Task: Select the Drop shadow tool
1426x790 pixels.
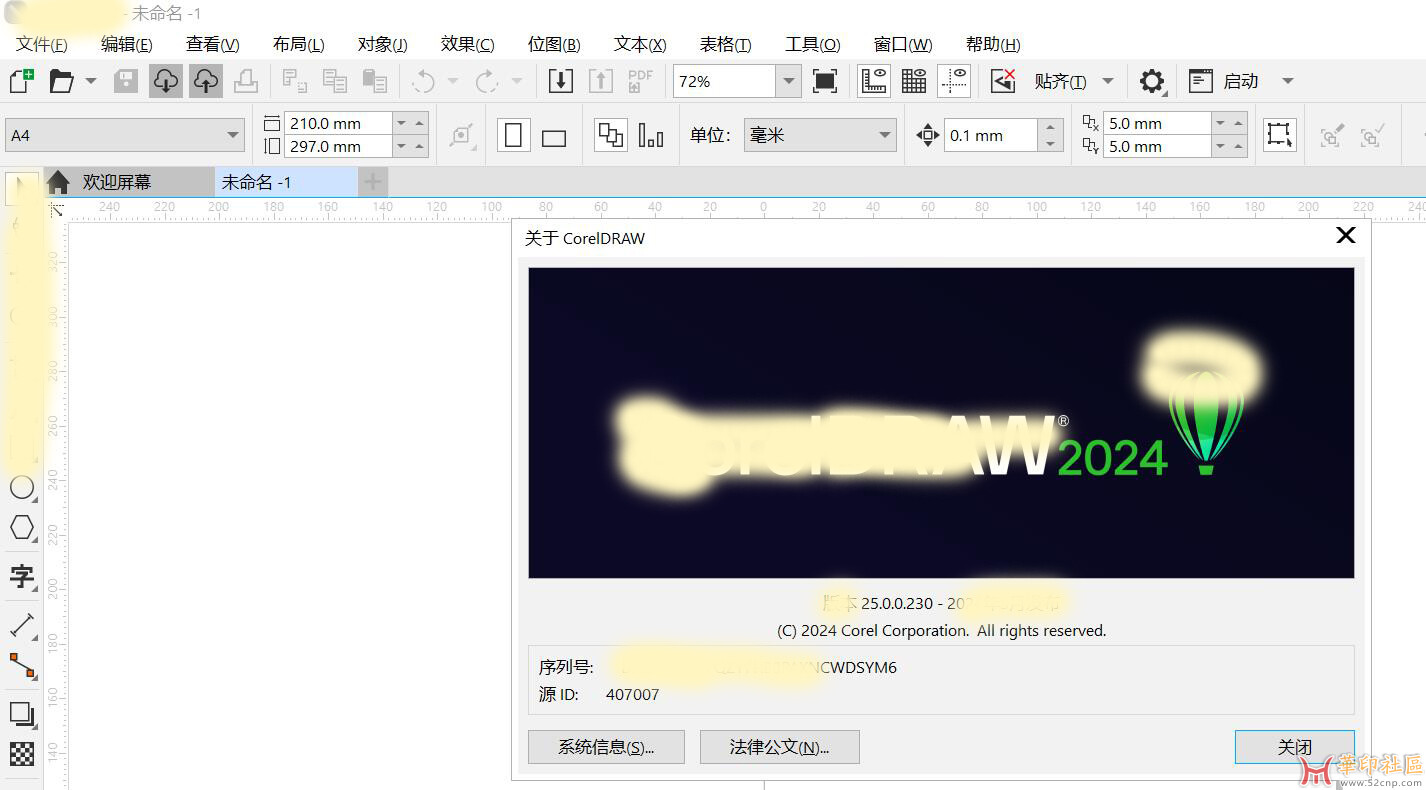Action: tap(22, 714)
